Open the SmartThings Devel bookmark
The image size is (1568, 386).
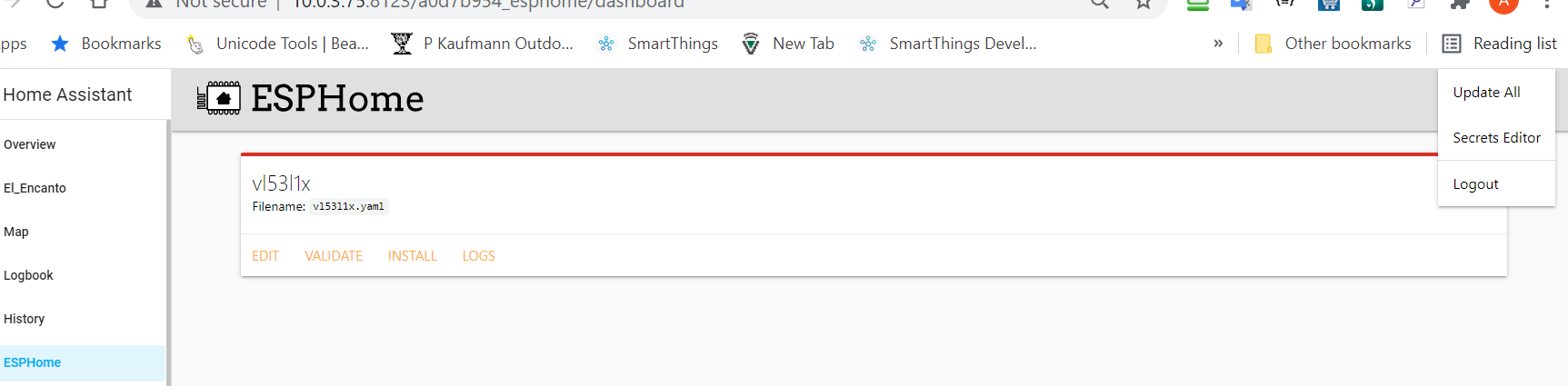[948, 44]
